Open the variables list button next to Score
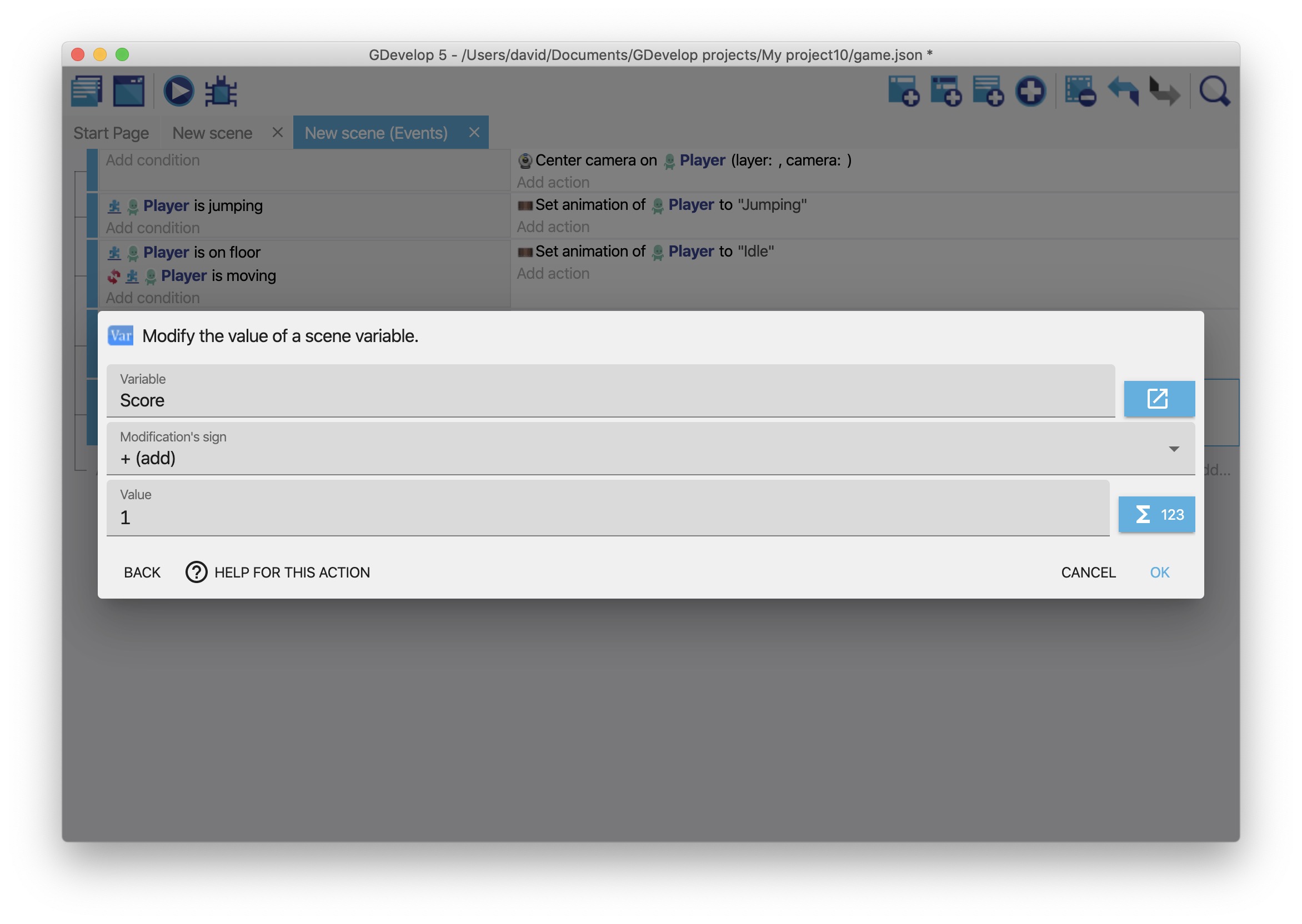The image size is (1302, 924). [x=1159, y=399]
